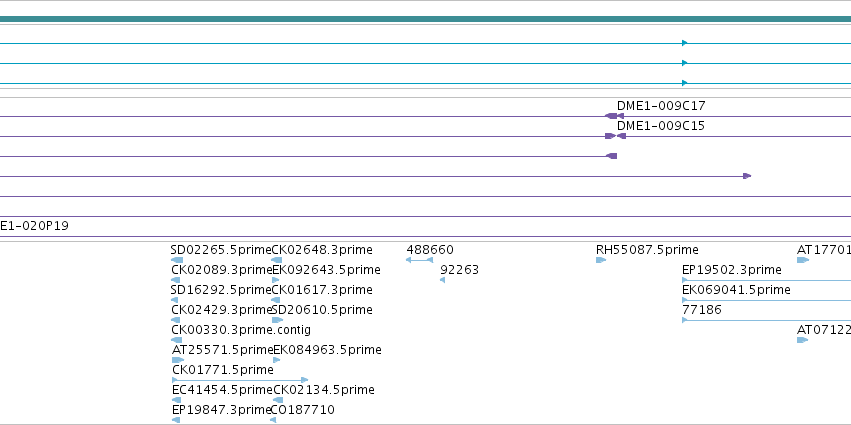The height and width of the screenshot is (425, 851).
Task: Select the 488660 double-headed feature glyph
Action: point(419,260)
